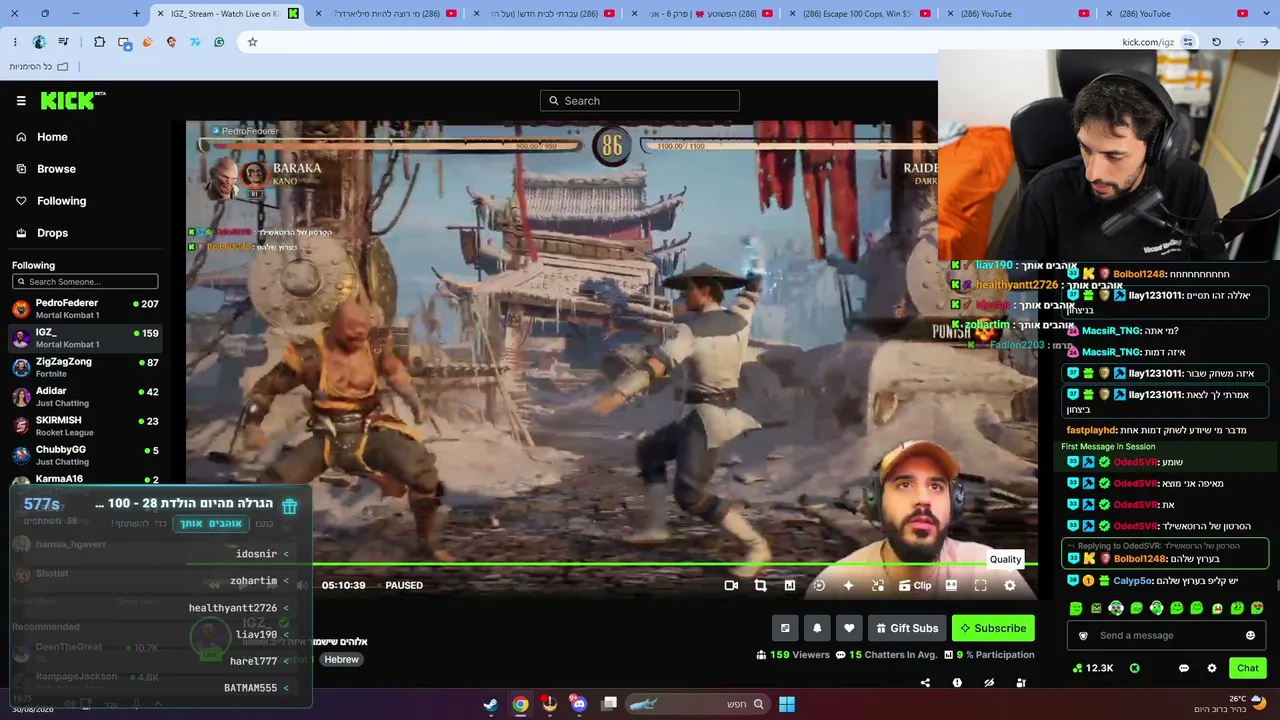
Task: Open the Task View taskbar icon
Action: click(x=609, y=704)
